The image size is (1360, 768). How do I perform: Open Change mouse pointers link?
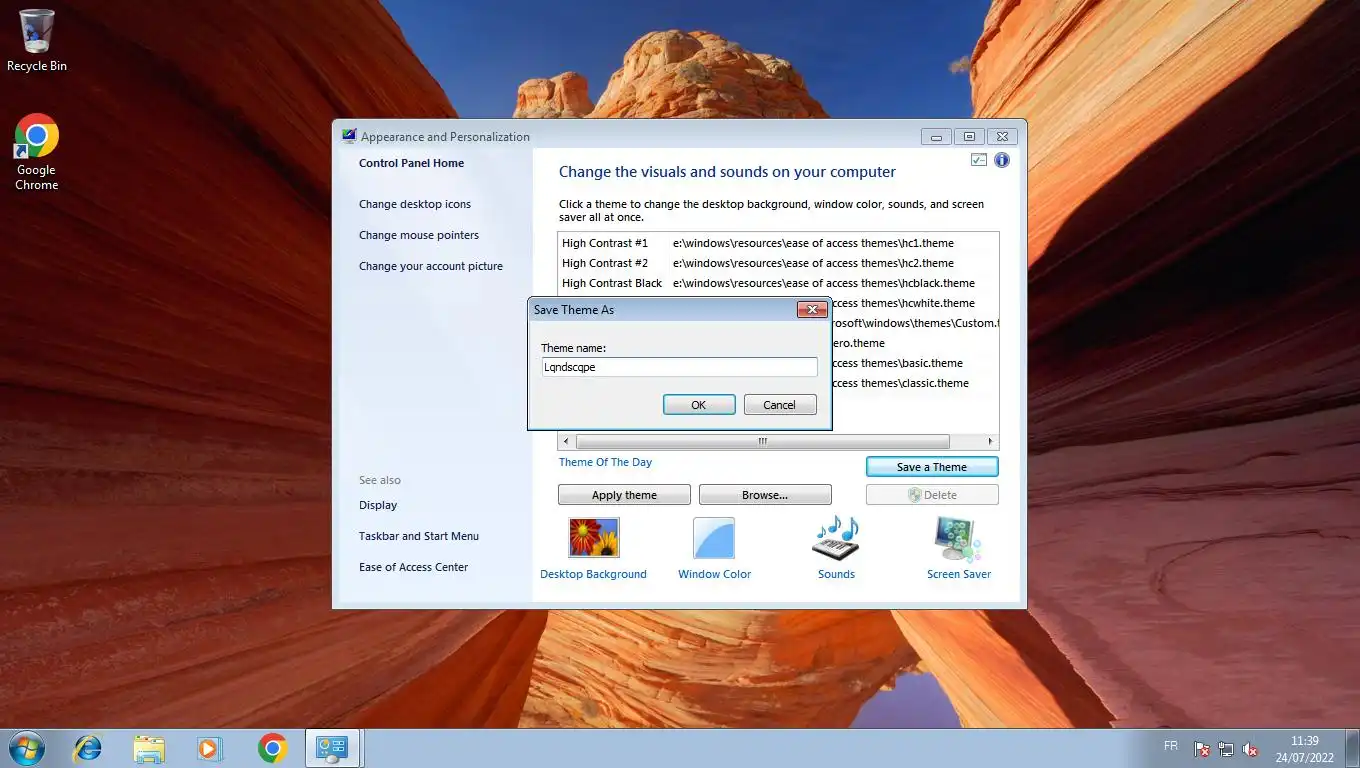pos(419,235)
